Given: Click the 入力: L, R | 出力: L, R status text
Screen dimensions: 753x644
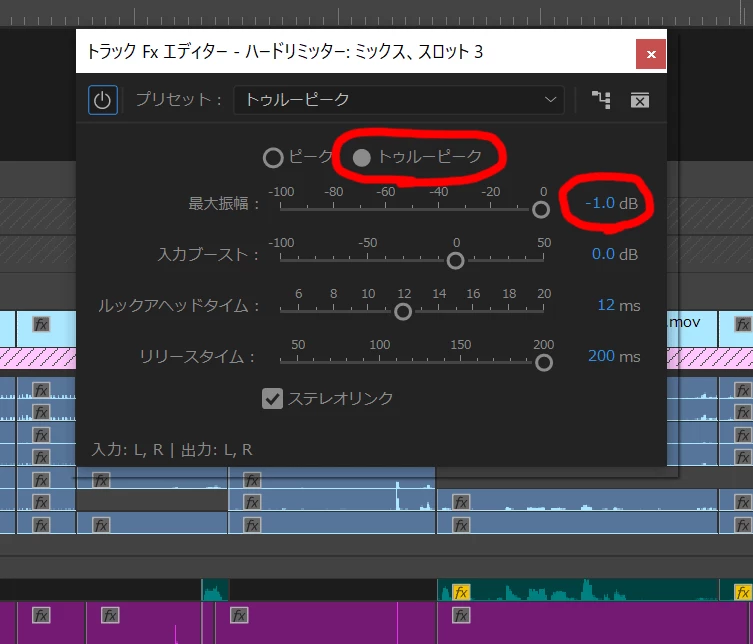Looking at the screenshot, I should click(x=171, y=450).
